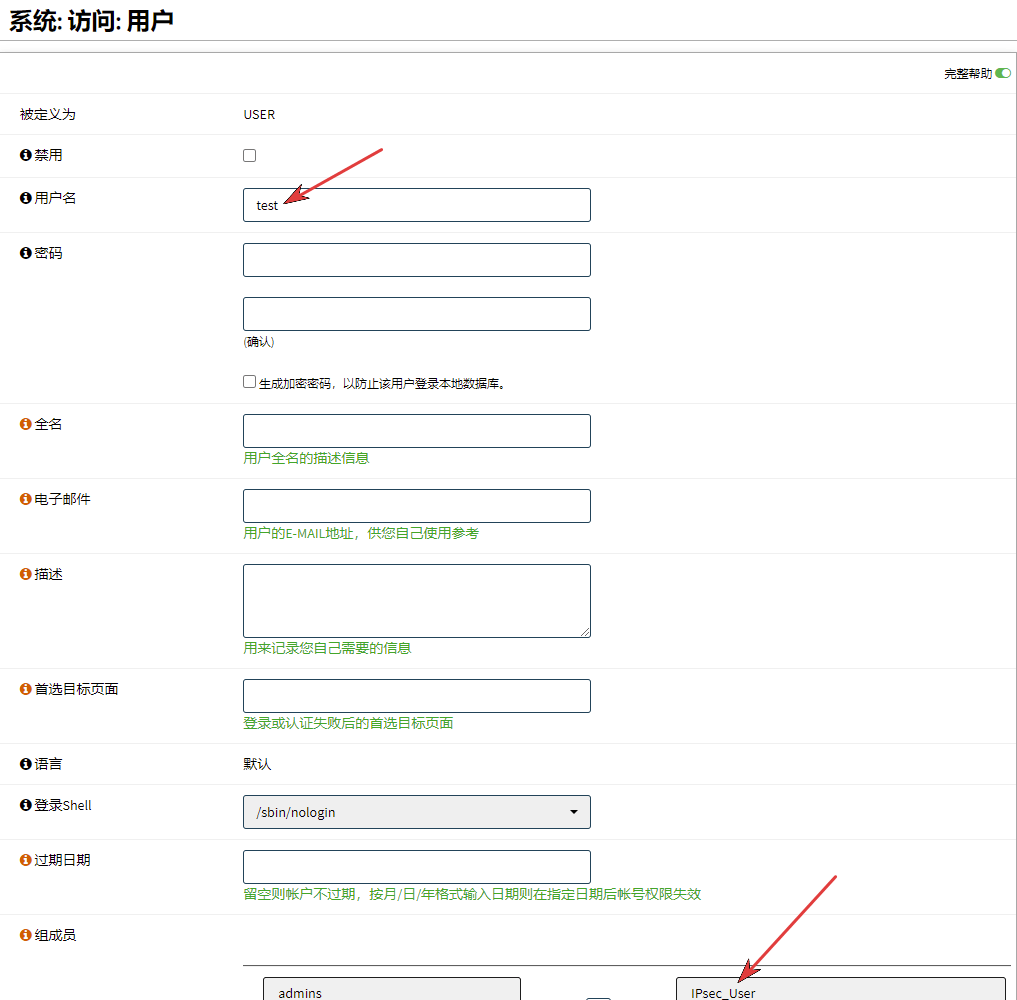This screenshot has width=1017, height=1000.
Task: Click the 首选目标页面 input field
Action: pos(416,696)
